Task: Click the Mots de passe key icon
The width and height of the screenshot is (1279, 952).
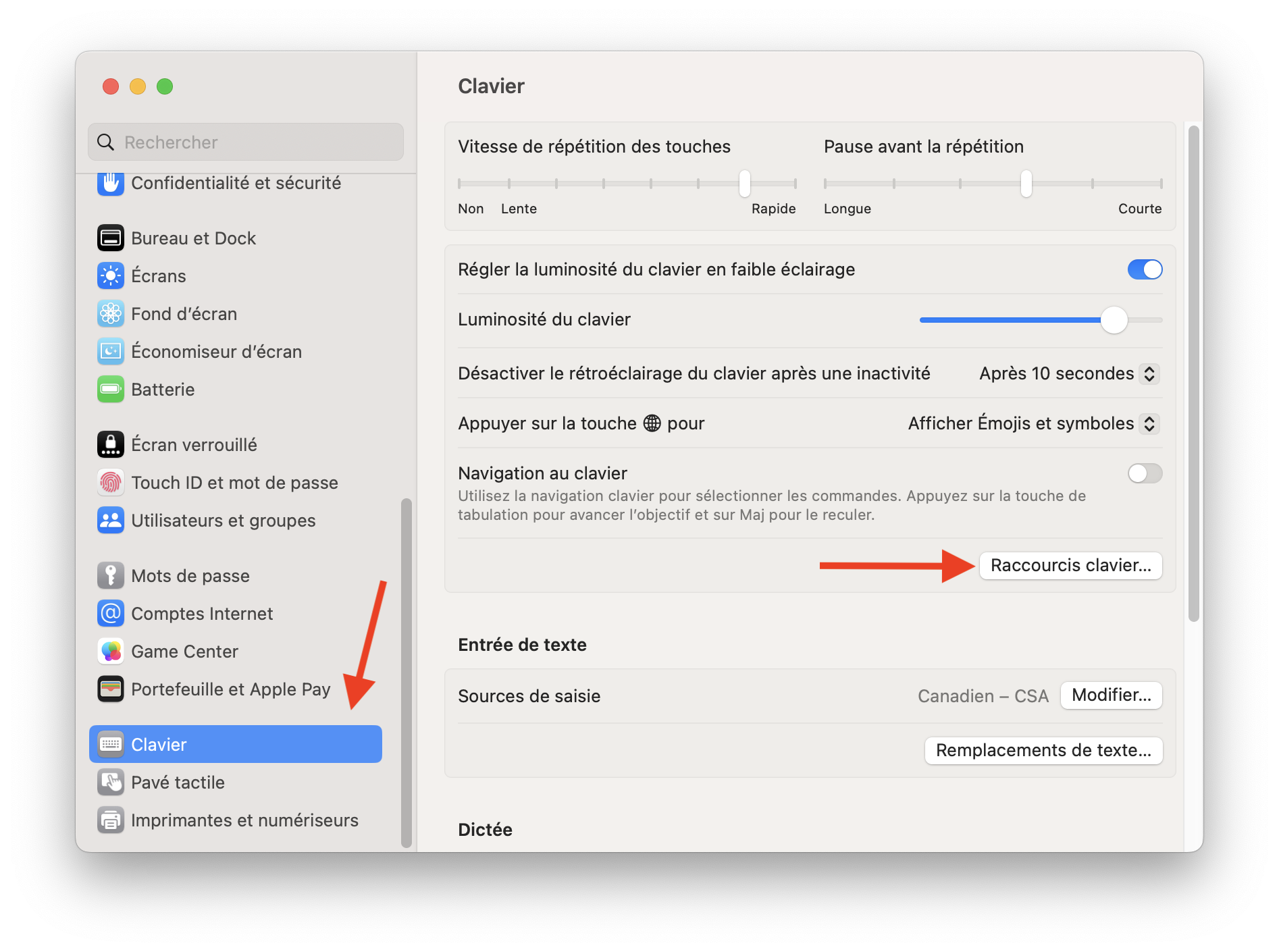Action: (111, 576)
